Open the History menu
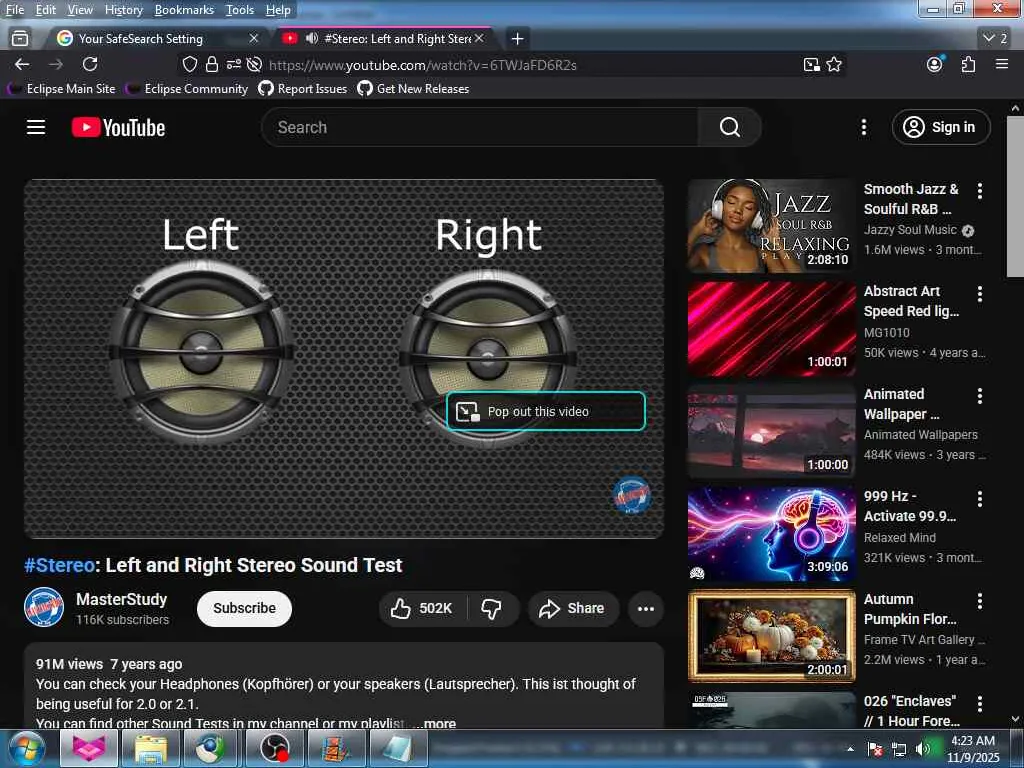This screenshot has height=768, width=1024. tap(123, 10)
